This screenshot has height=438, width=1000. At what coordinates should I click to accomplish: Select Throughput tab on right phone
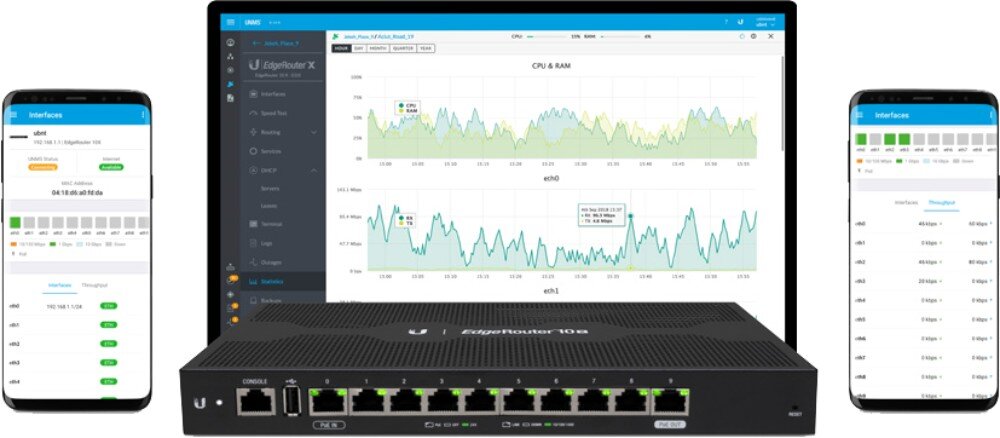[942, 202]
